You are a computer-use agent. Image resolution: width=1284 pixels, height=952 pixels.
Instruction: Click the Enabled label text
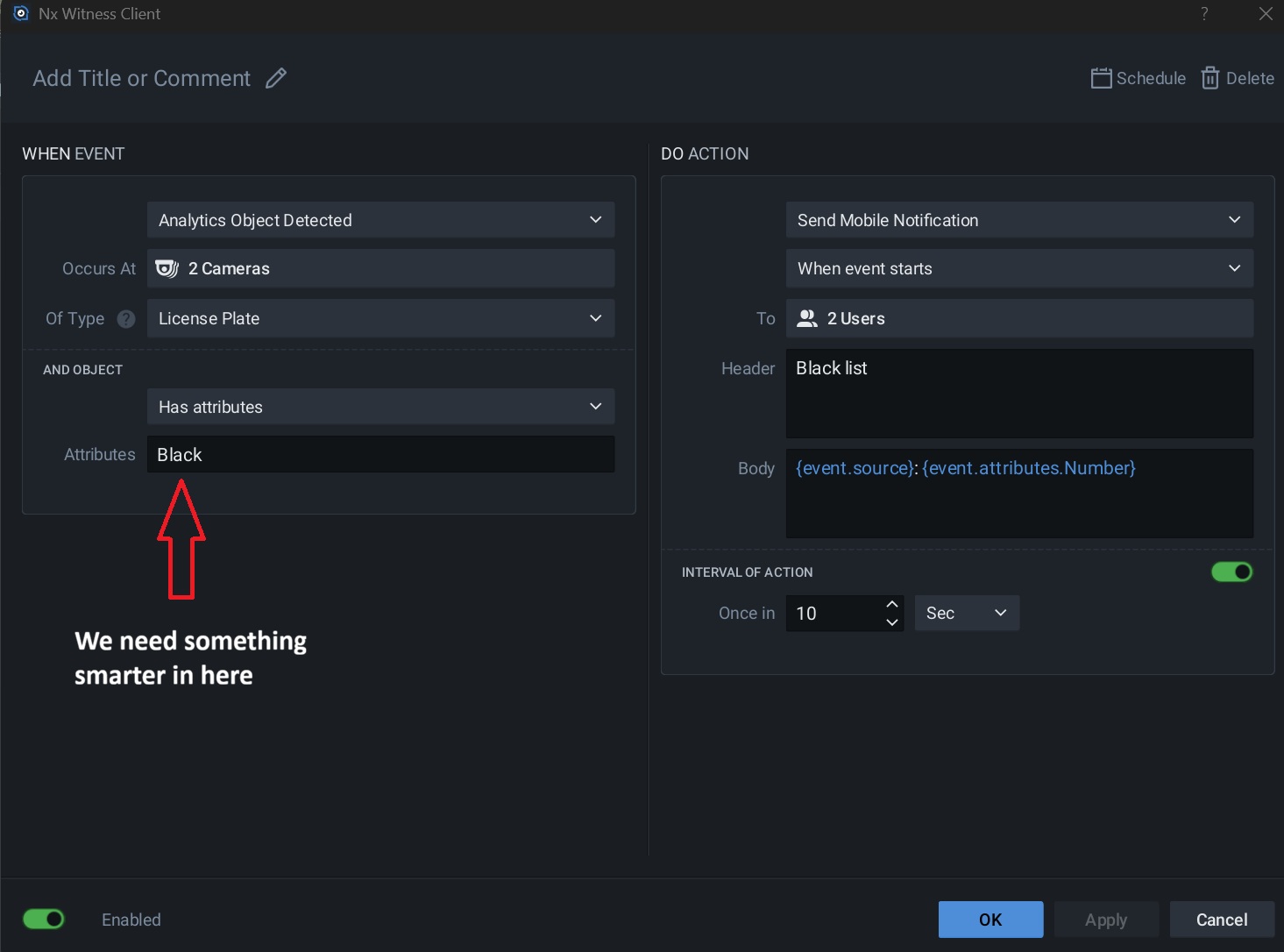[x=131, y=920]
